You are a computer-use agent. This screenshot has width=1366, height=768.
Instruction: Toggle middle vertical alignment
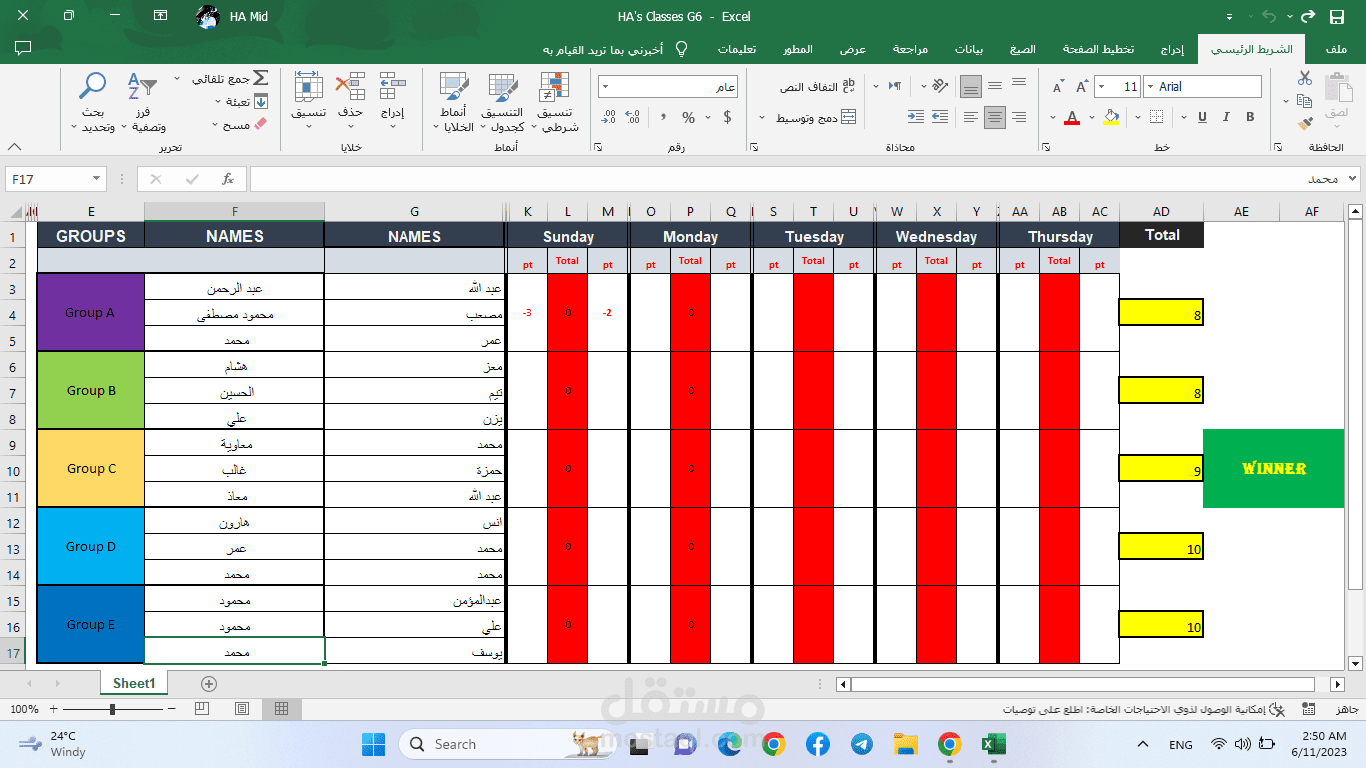coord(994,87)
